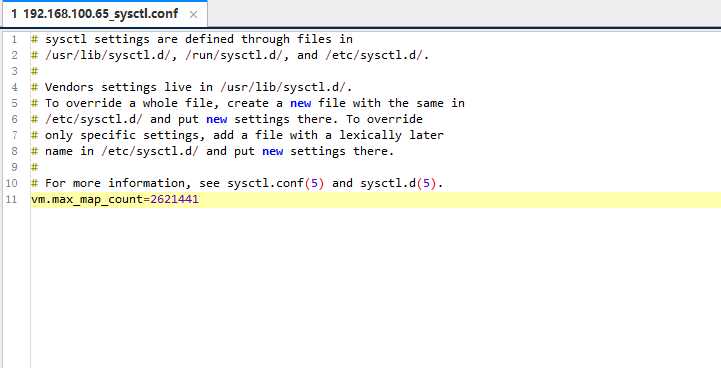Click the word 'Vendors' on line 4
Screen dimensions: 721x368
[x=69, y=87]
